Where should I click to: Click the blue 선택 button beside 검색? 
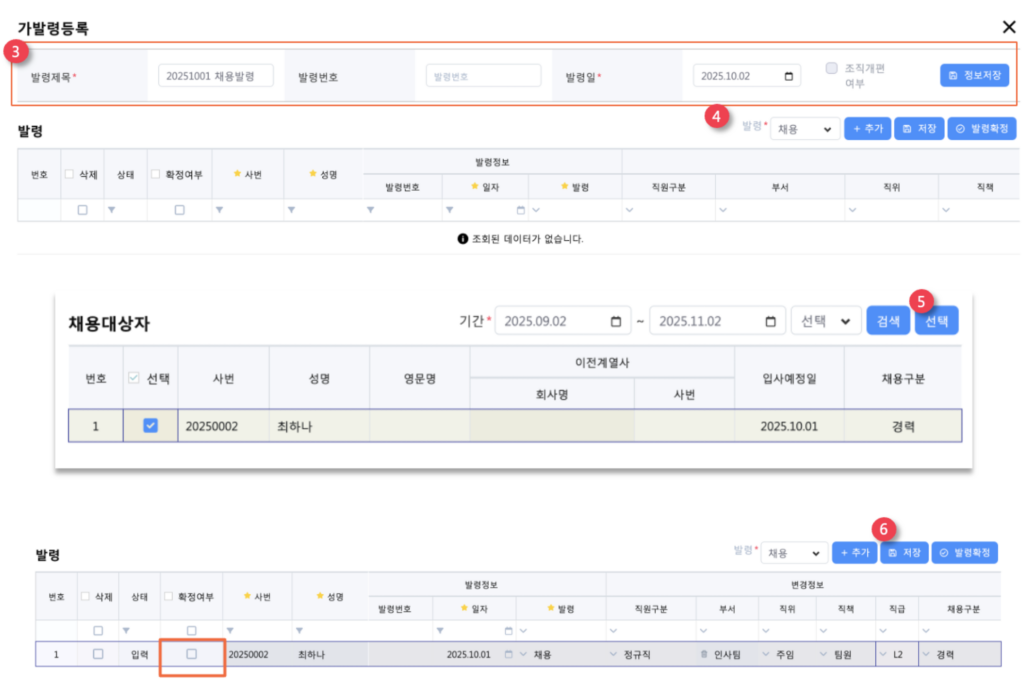(936, 321)
